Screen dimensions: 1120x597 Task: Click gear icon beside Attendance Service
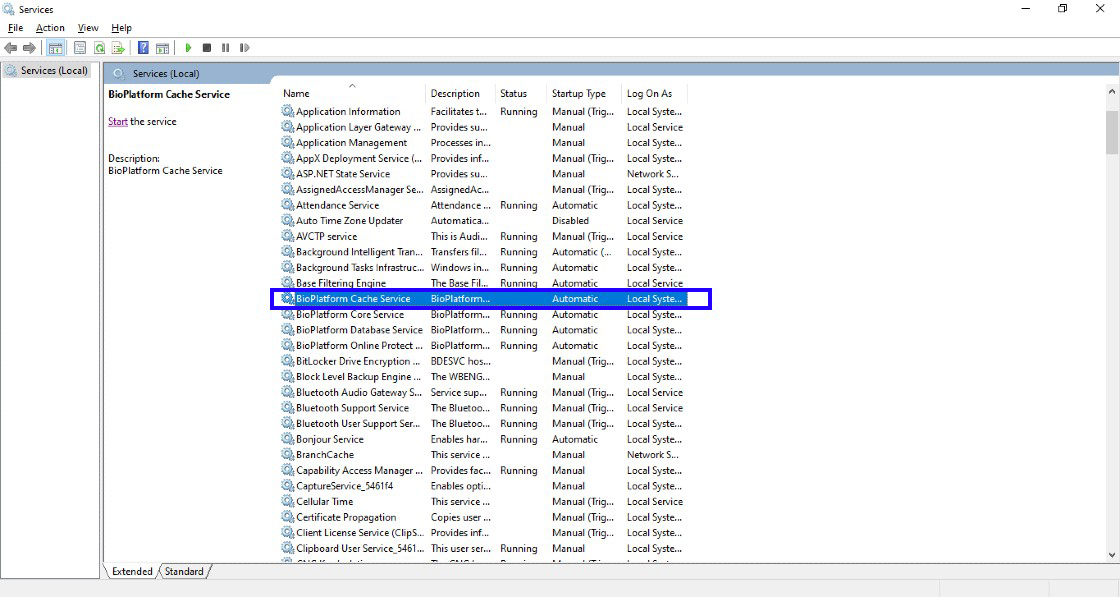point(287,205)
